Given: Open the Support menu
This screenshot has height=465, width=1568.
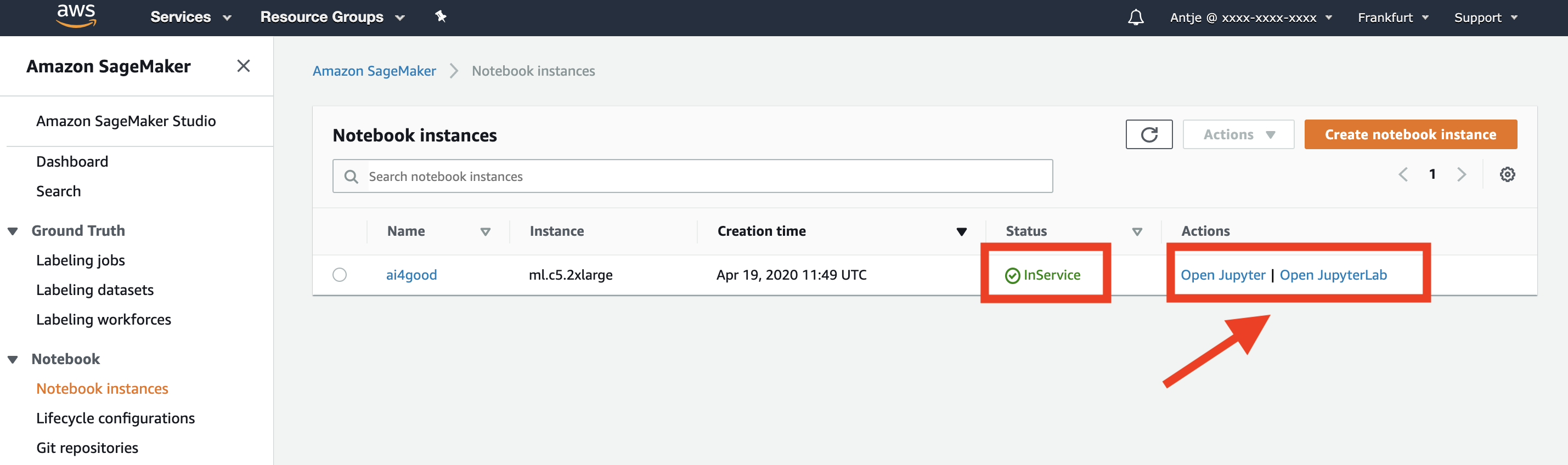Looking at the screenshot, I should click(1485, 18).
